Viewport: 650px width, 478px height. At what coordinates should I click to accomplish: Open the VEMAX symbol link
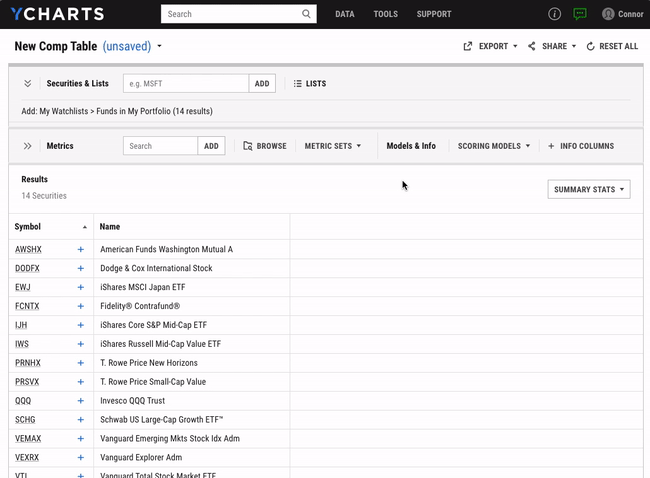point(28,439)
